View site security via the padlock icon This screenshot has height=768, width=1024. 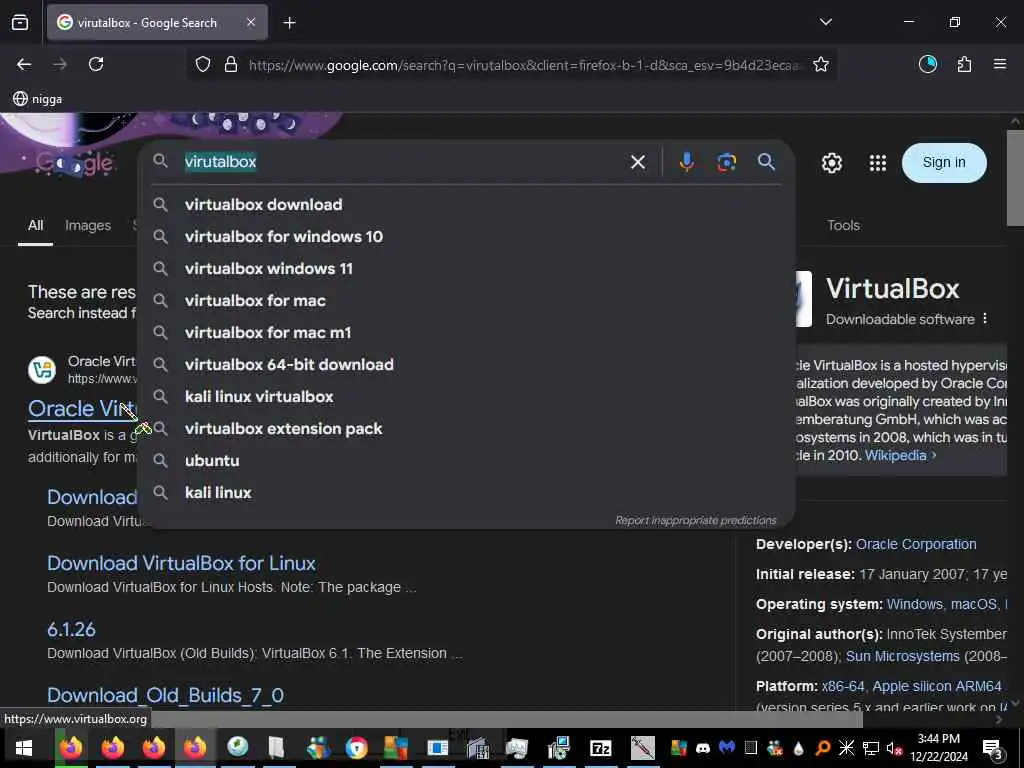click(x=231, y=64)
